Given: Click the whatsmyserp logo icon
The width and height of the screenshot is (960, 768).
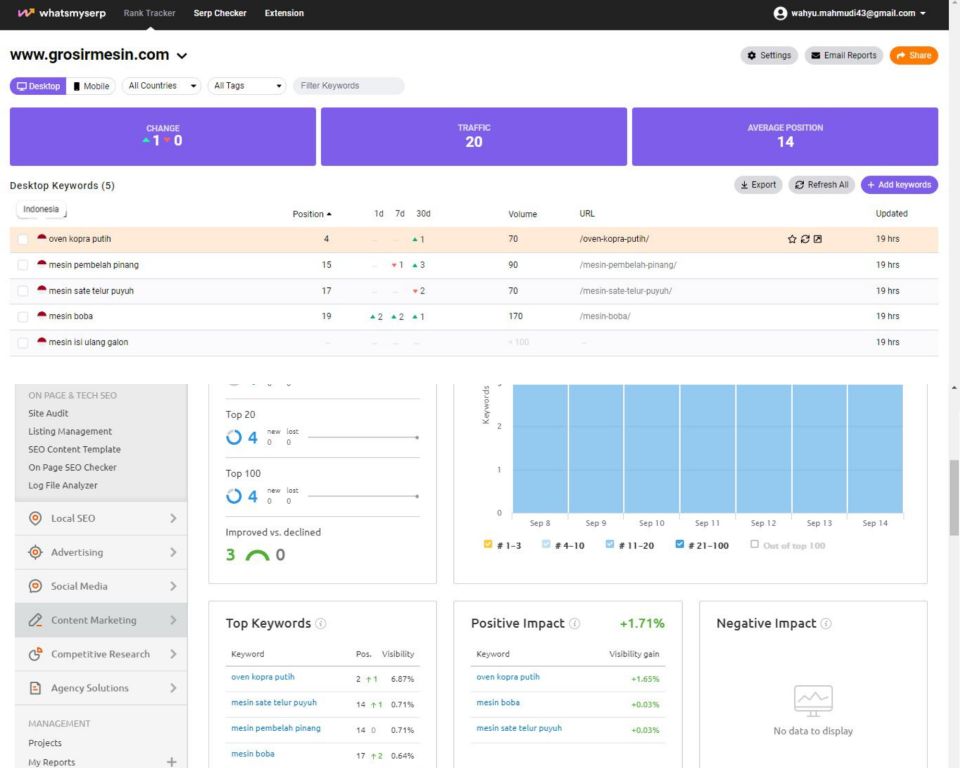Looking at the screenshot, I should tap(26, 13).
